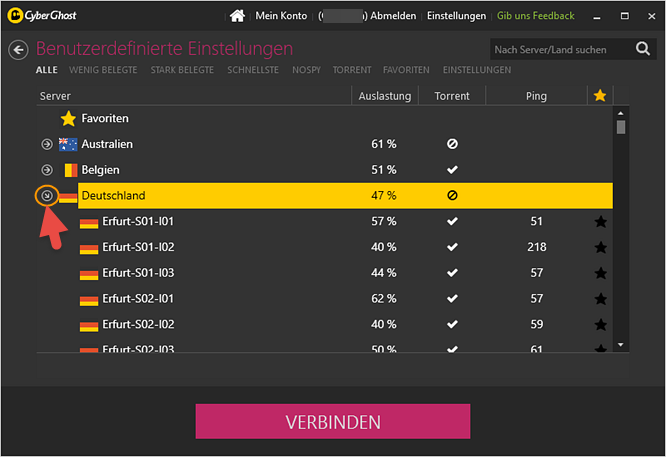Expand the Australien server list
The height and width of the screenshot is (457, 666).
47,144
